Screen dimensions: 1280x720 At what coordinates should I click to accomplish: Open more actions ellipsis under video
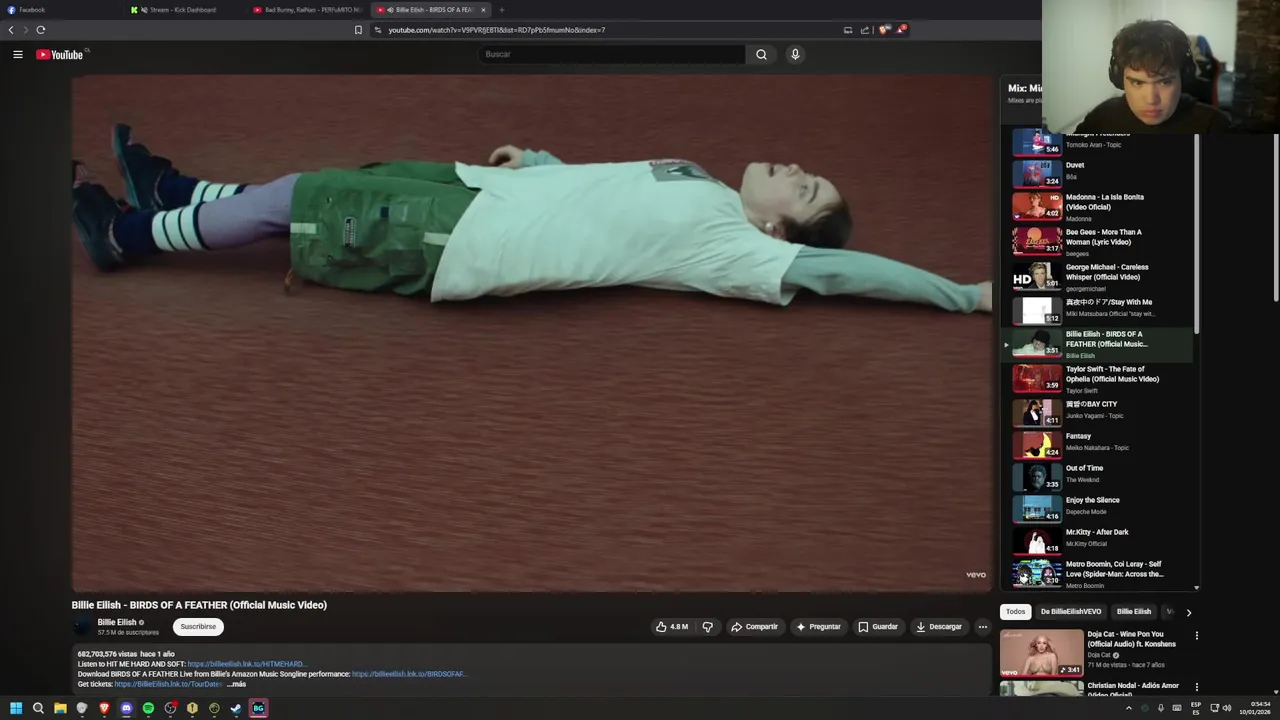(982, 627)
